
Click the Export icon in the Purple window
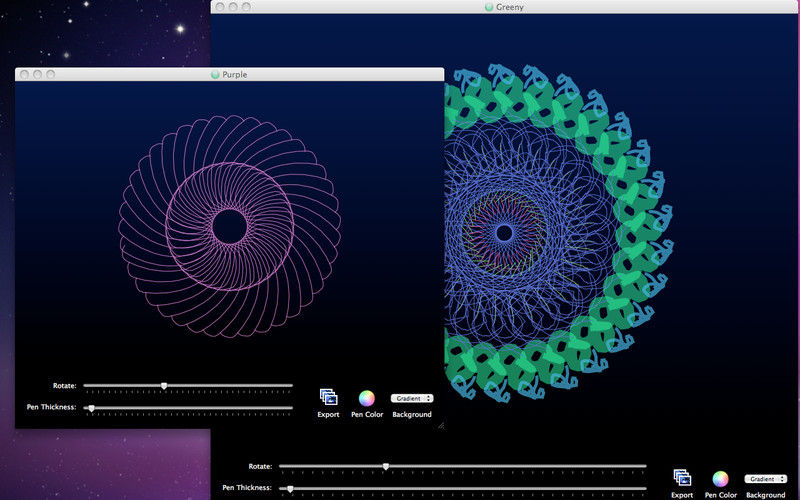[329, 397]
